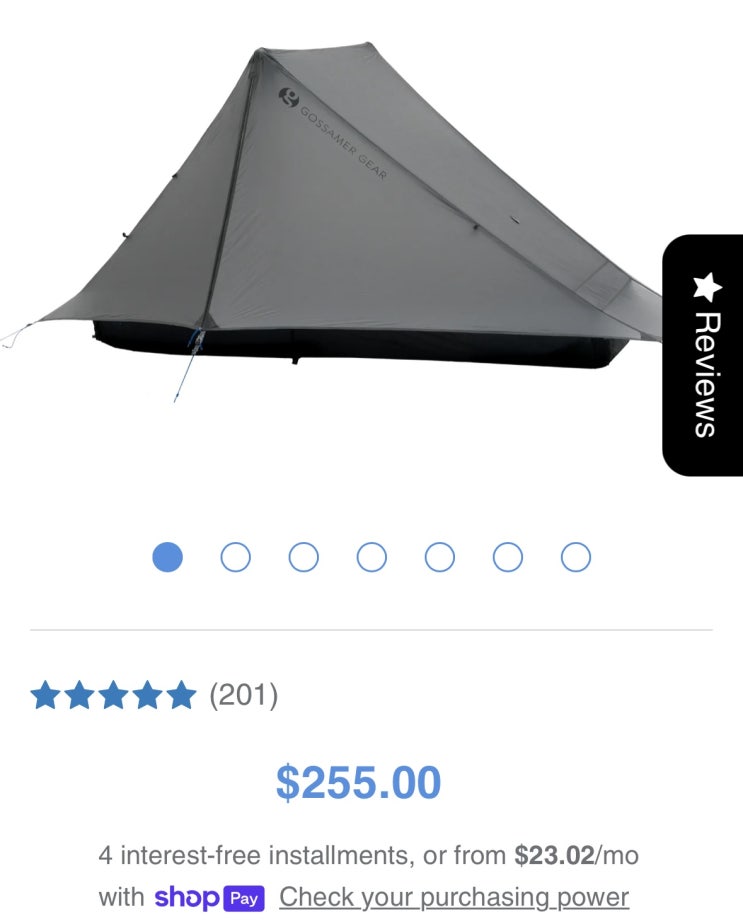Screen dimensions: 743x924
Task: Show the fifth carousel image dot
Action: [x=440, y=557]
